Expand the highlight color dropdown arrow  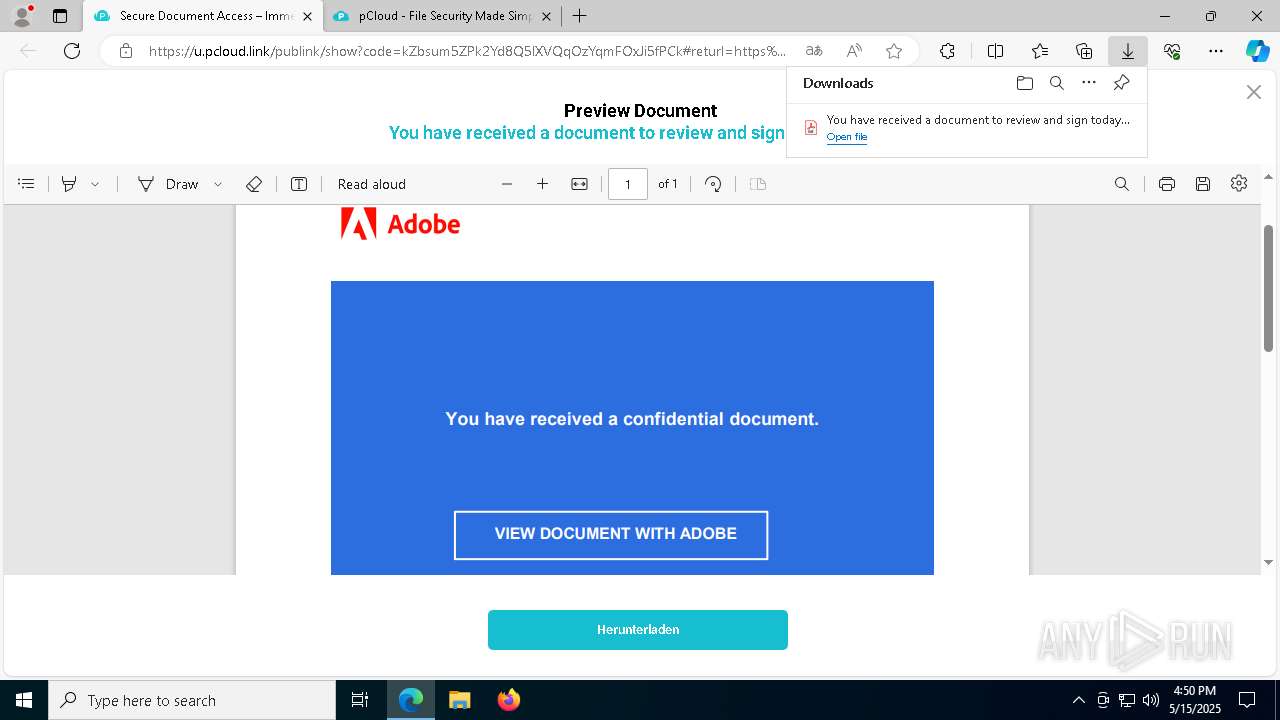95,184
